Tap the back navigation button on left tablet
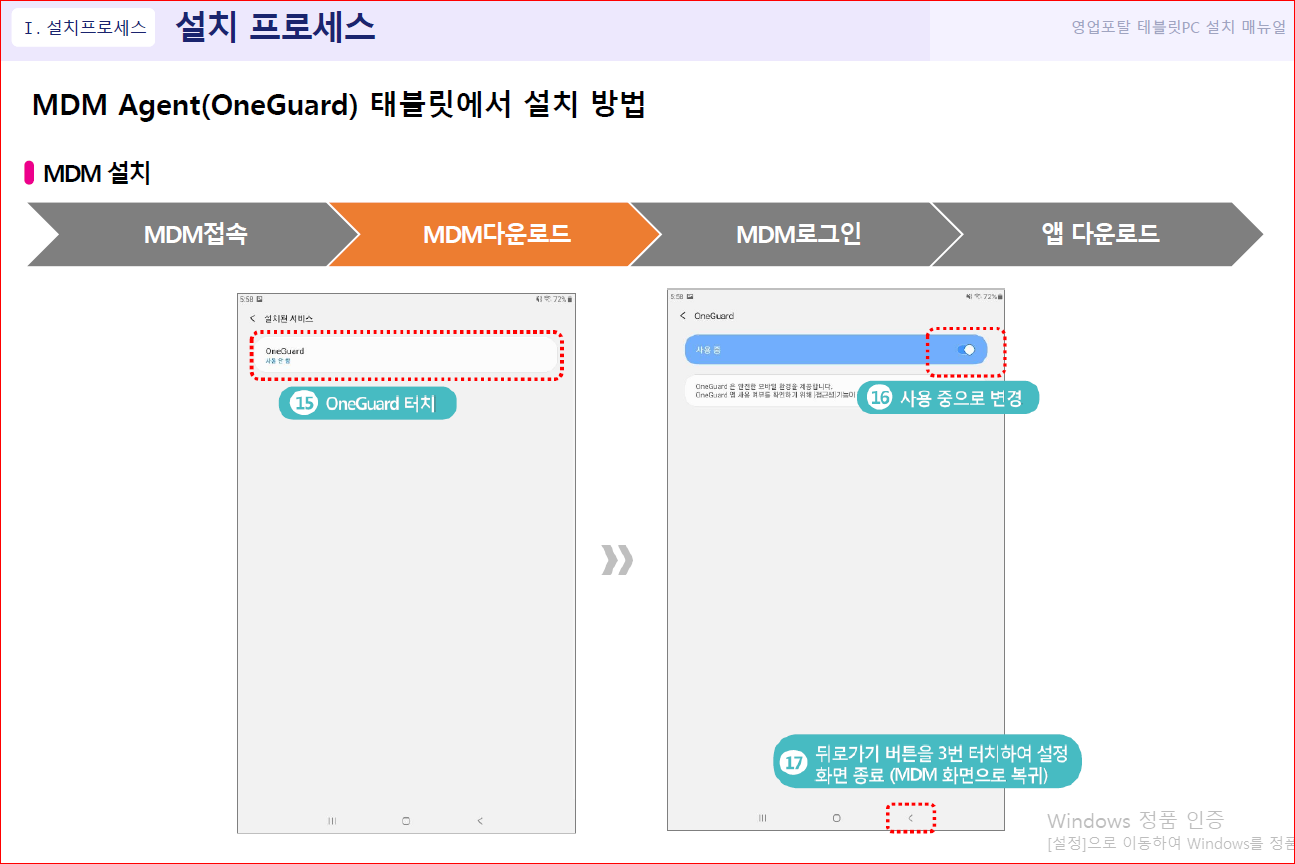The image size is (1295, 864). click(480, 821)
